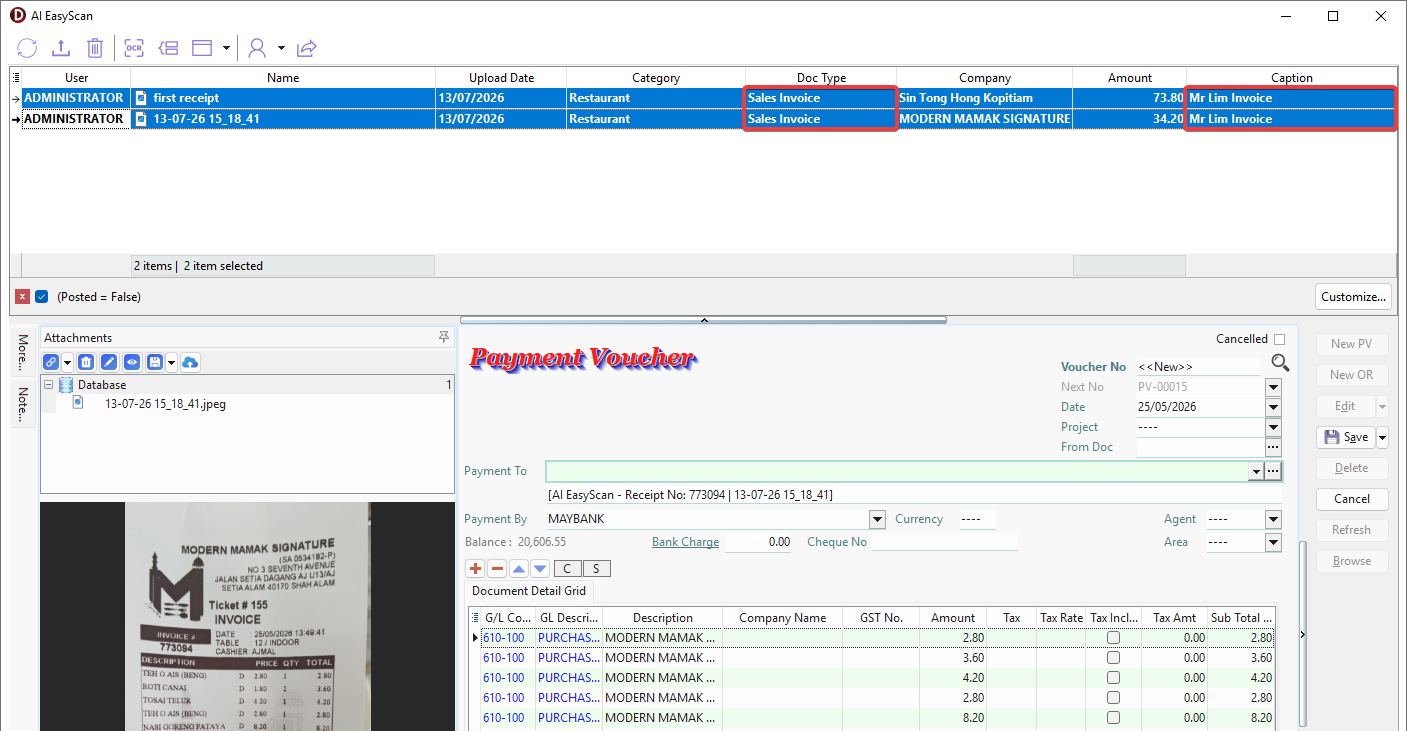Sort by the Upload Date column header
Image resolution: width=1407 pixels, height=731 pixels.
[501, 77]
